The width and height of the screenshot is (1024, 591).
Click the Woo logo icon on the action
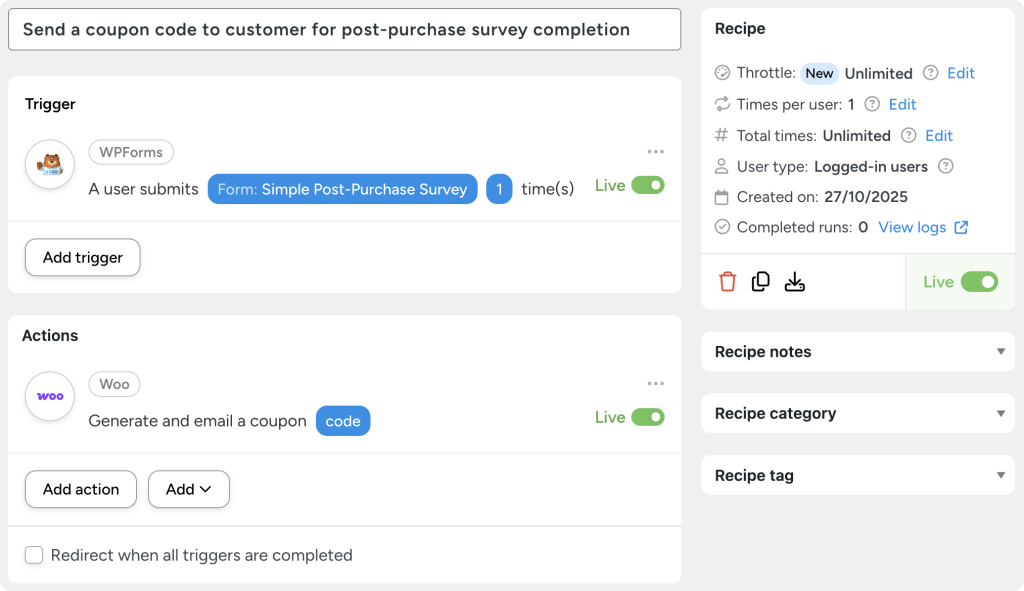(x=50, y=395)
